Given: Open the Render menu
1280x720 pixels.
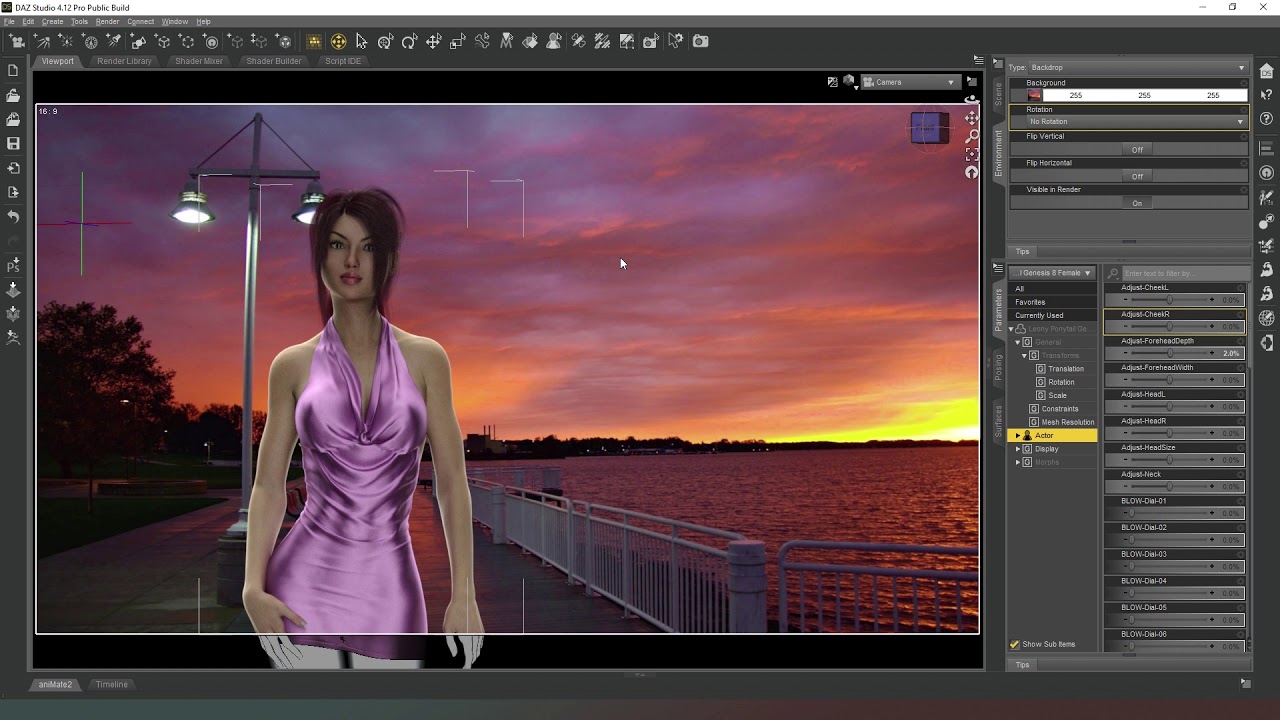Looking at the screenshot, I should click(107, 21).
